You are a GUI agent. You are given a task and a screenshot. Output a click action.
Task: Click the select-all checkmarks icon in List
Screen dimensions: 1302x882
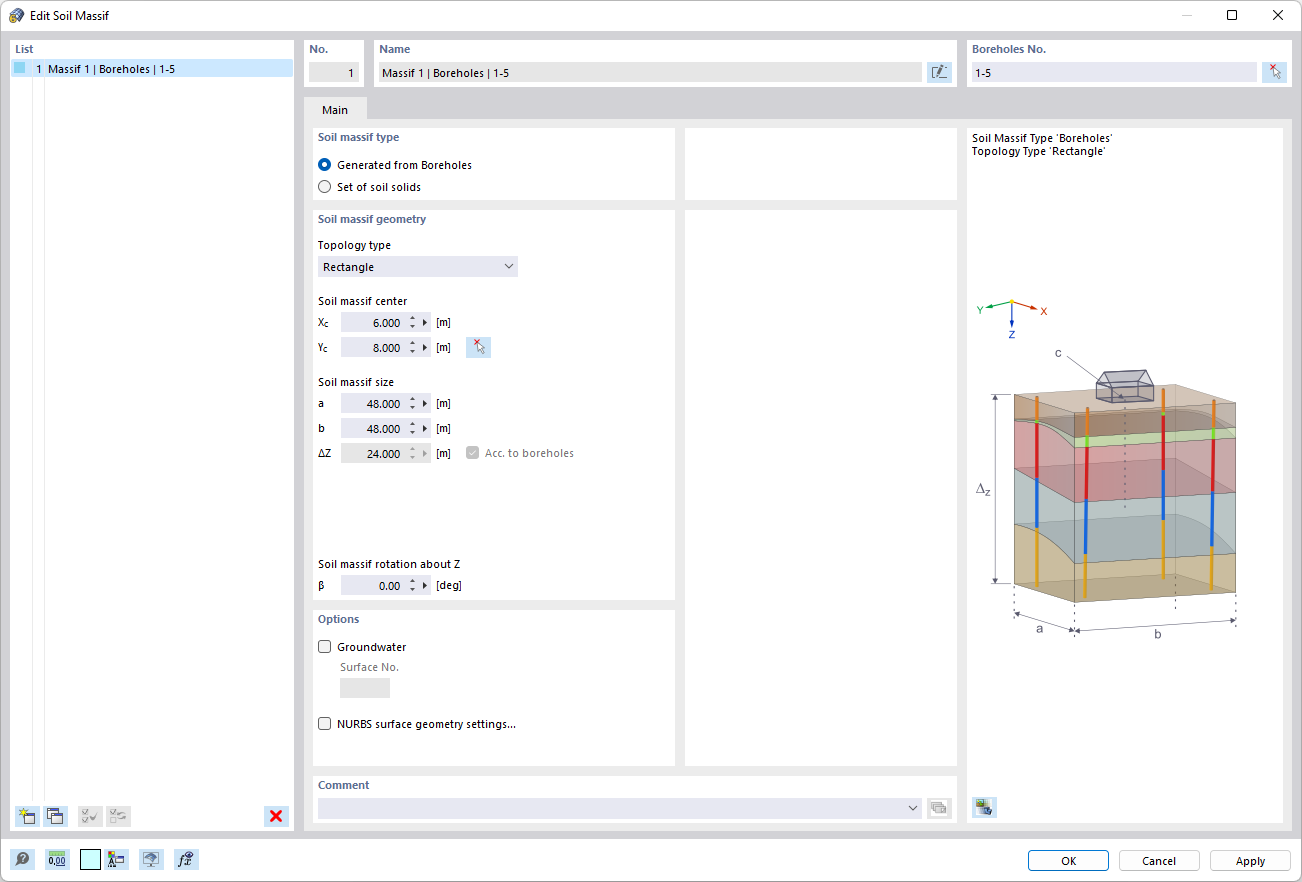coord(90,816)
